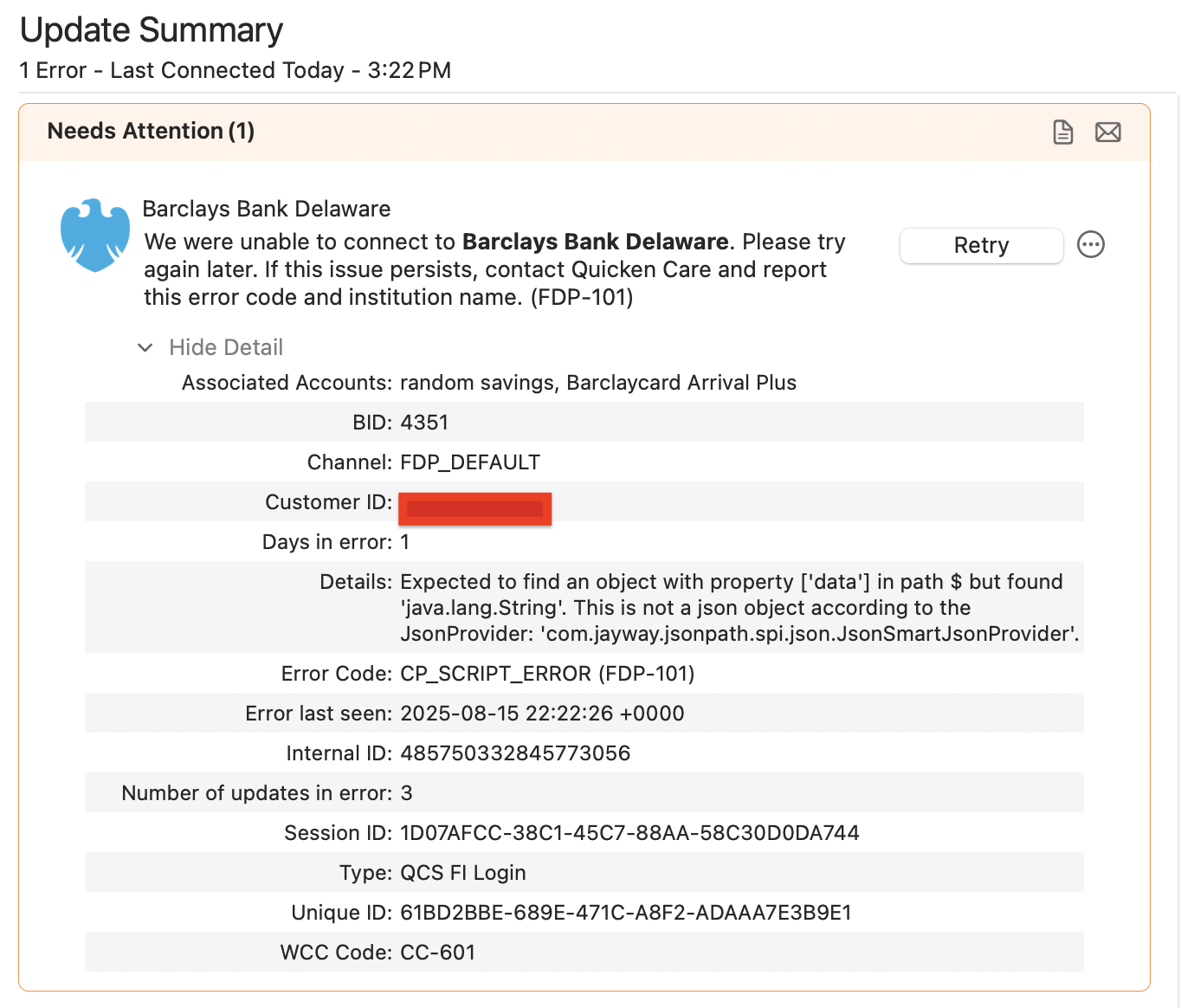Click the Hide Detail label
The height and width of the screenshot is (1008, 1181).
[226, 348]
